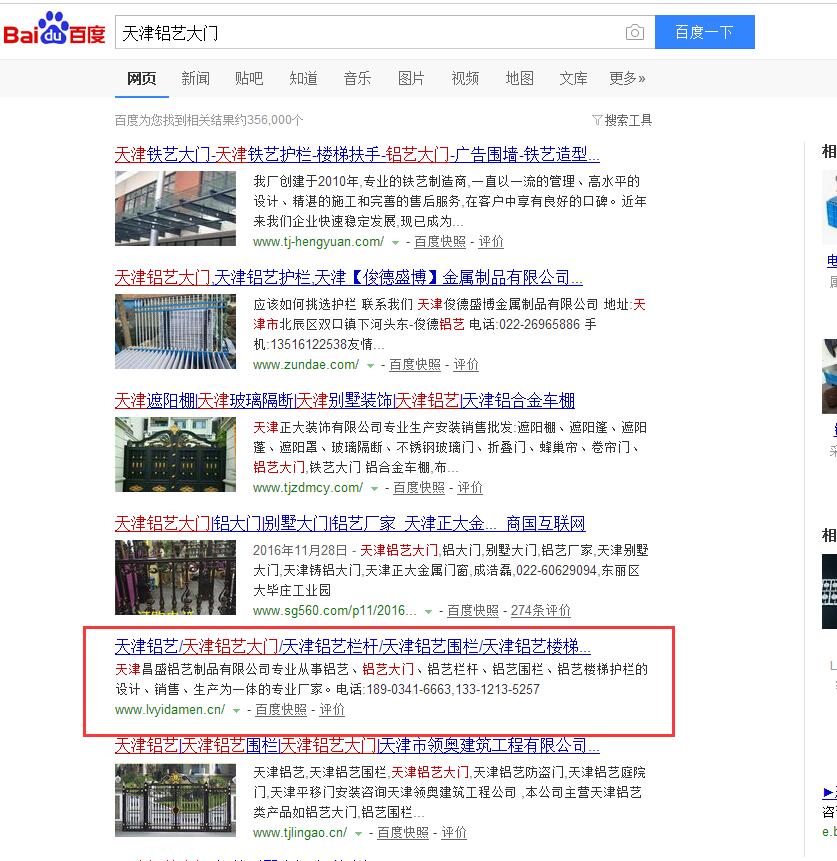Screen dimensions: 837x861
Task: Switch to the 新闻 tab
Action: coord(196,79)
